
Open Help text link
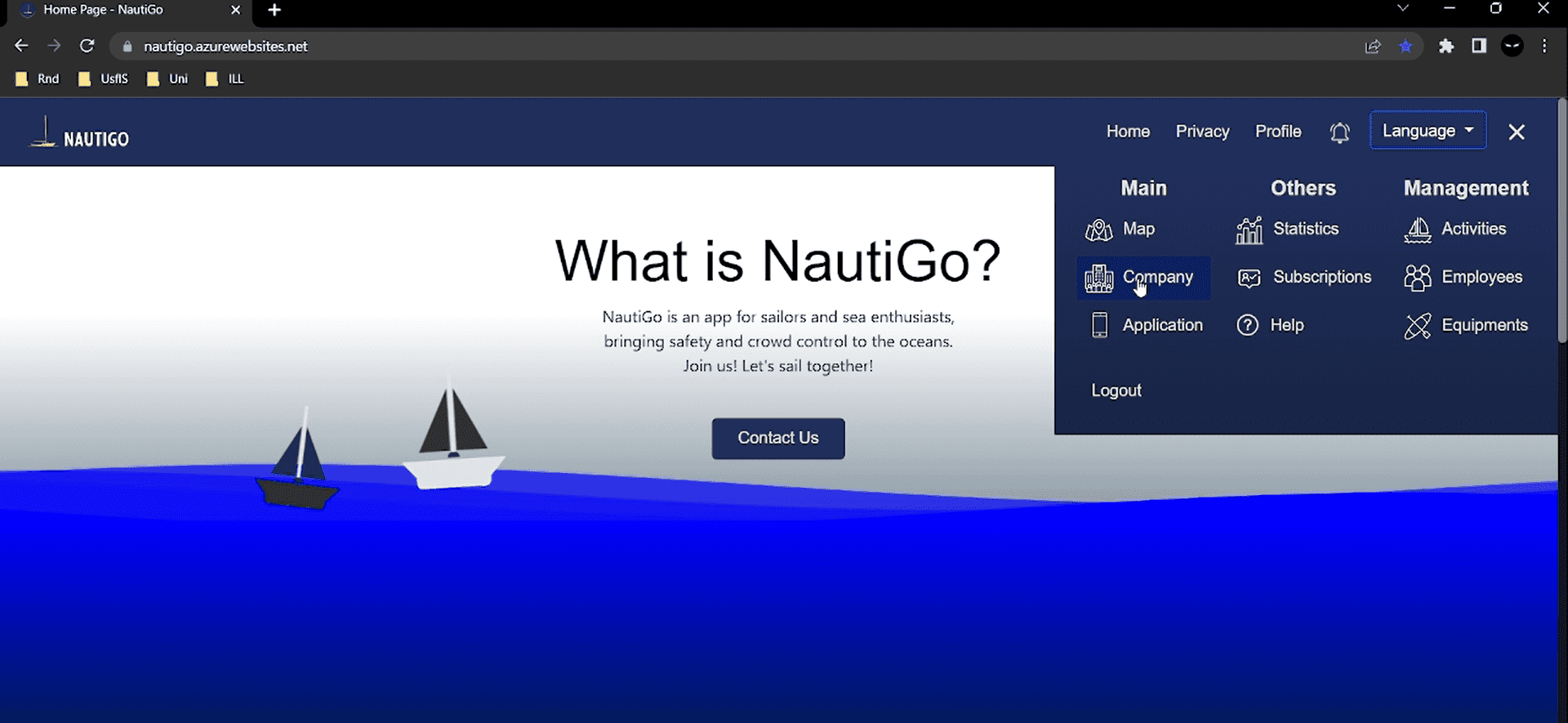pyautogui.click(x=1287, y=325)
